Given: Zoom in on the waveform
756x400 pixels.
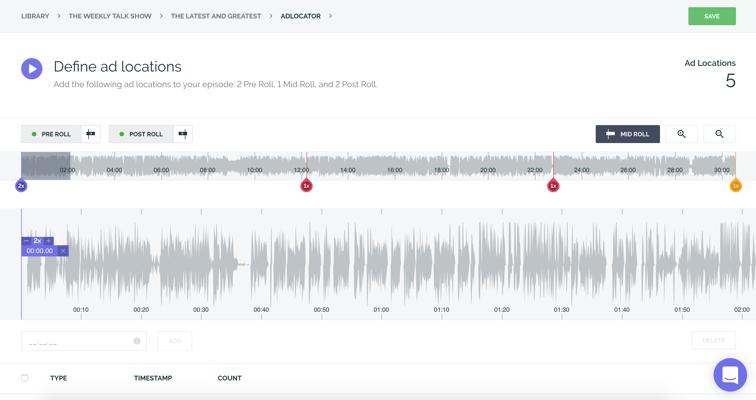Looking at the screenshot, I should [681, 134].
